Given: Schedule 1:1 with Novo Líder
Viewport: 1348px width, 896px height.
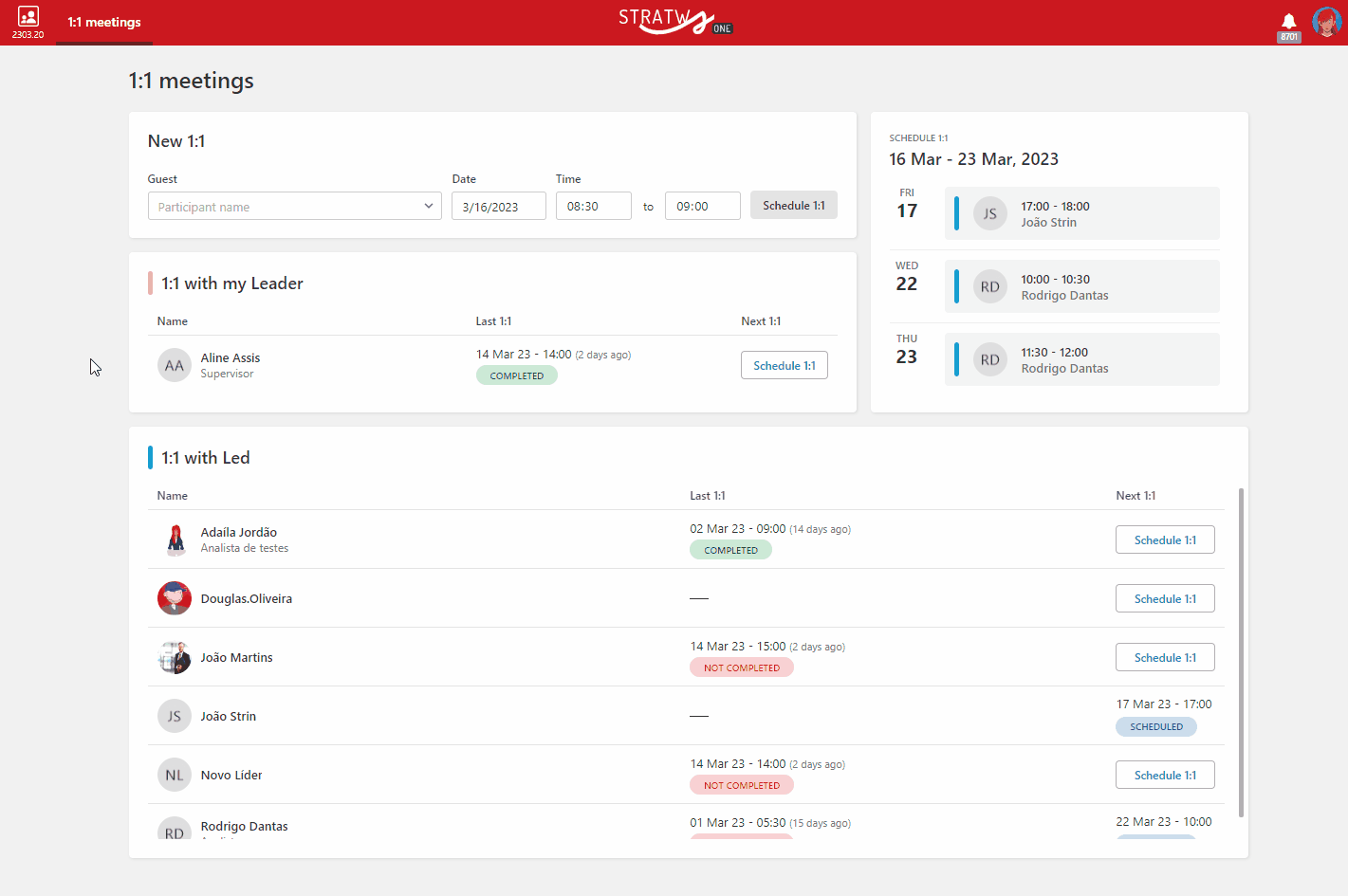Looking at the screenshot, I should [1165, 776].
